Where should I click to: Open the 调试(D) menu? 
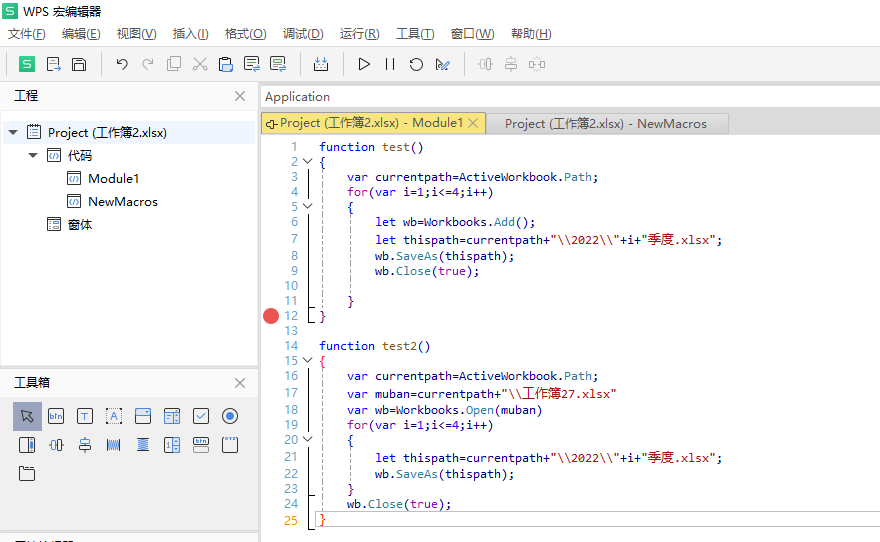(303, 34)
